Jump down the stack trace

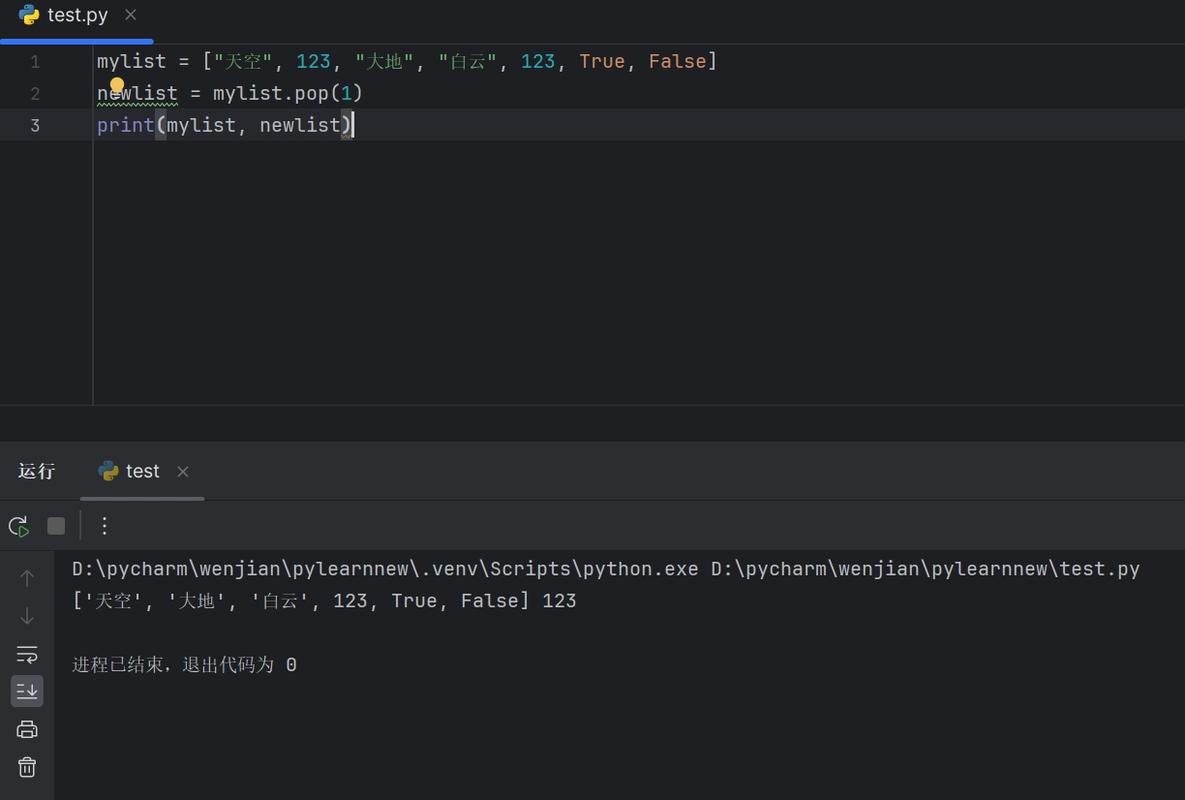[x=27, y=616]
